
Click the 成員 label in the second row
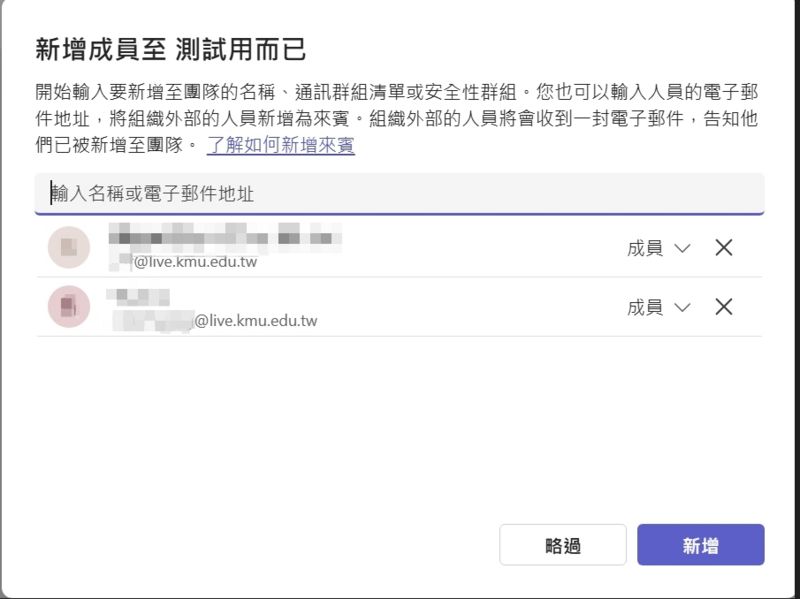[645, 307]
